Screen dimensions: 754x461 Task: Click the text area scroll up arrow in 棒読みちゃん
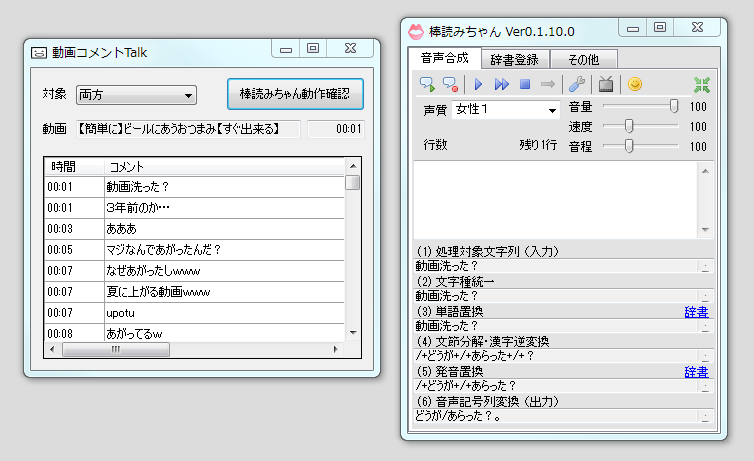(705, 171)
